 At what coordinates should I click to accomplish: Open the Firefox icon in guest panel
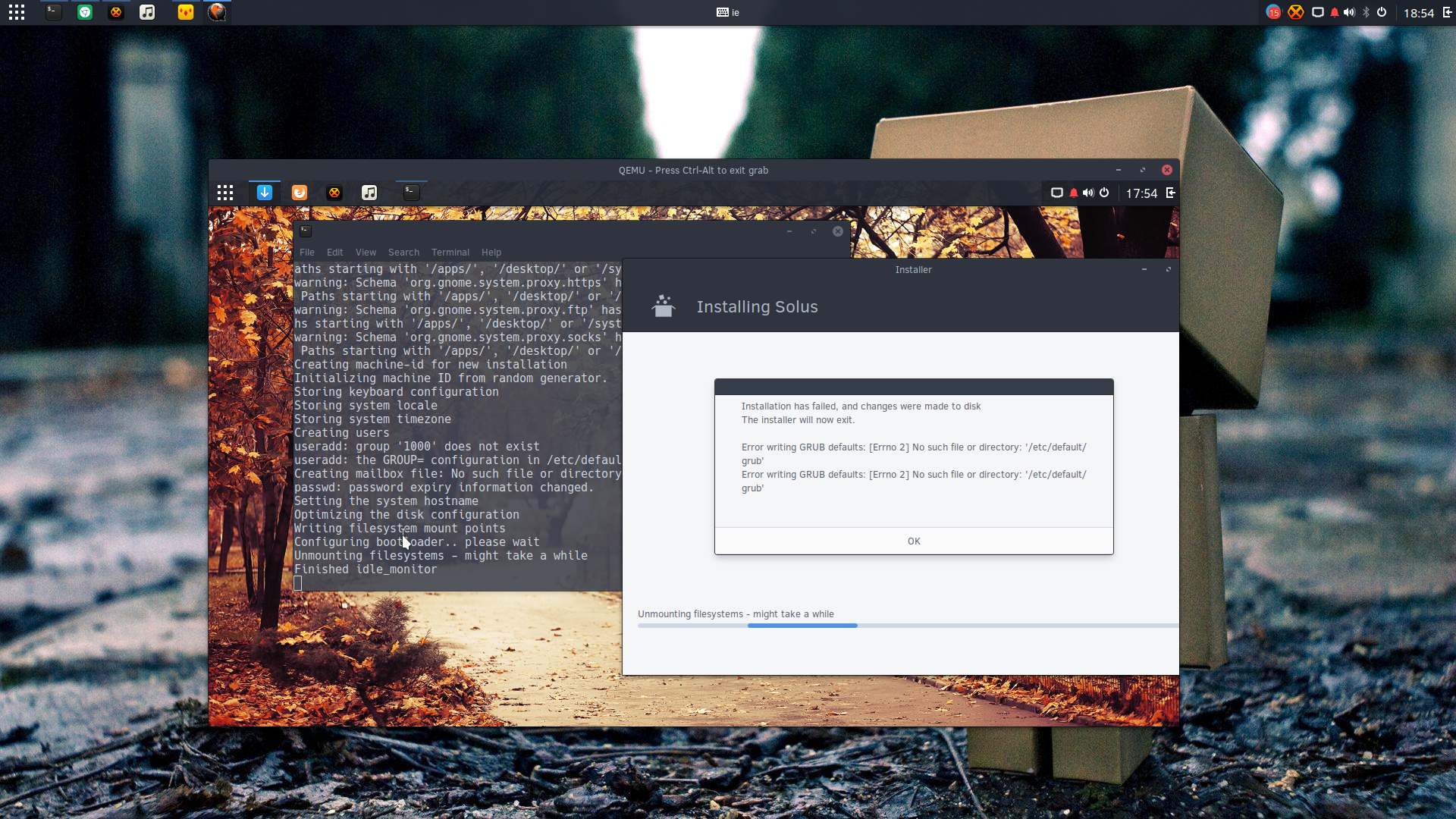(x=300, y=193)
